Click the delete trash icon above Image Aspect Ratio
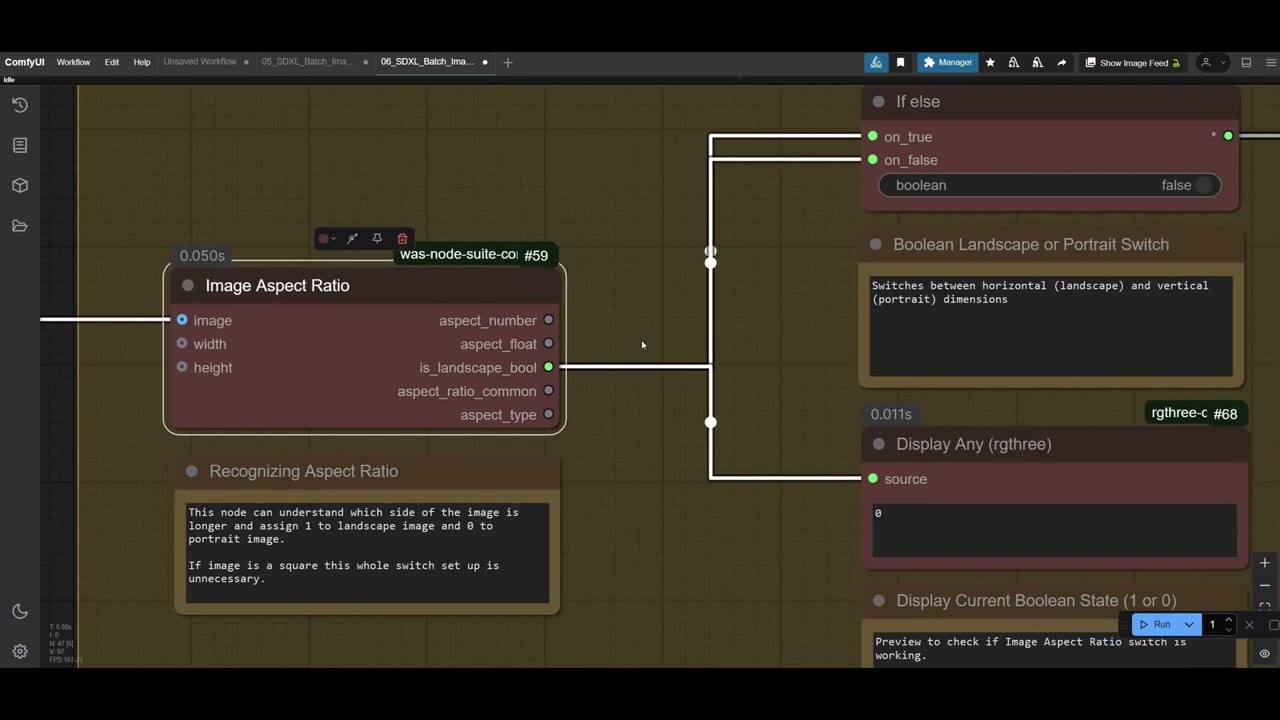The image size is (1280, 720). pyautogui.click(x=402, y=239)
